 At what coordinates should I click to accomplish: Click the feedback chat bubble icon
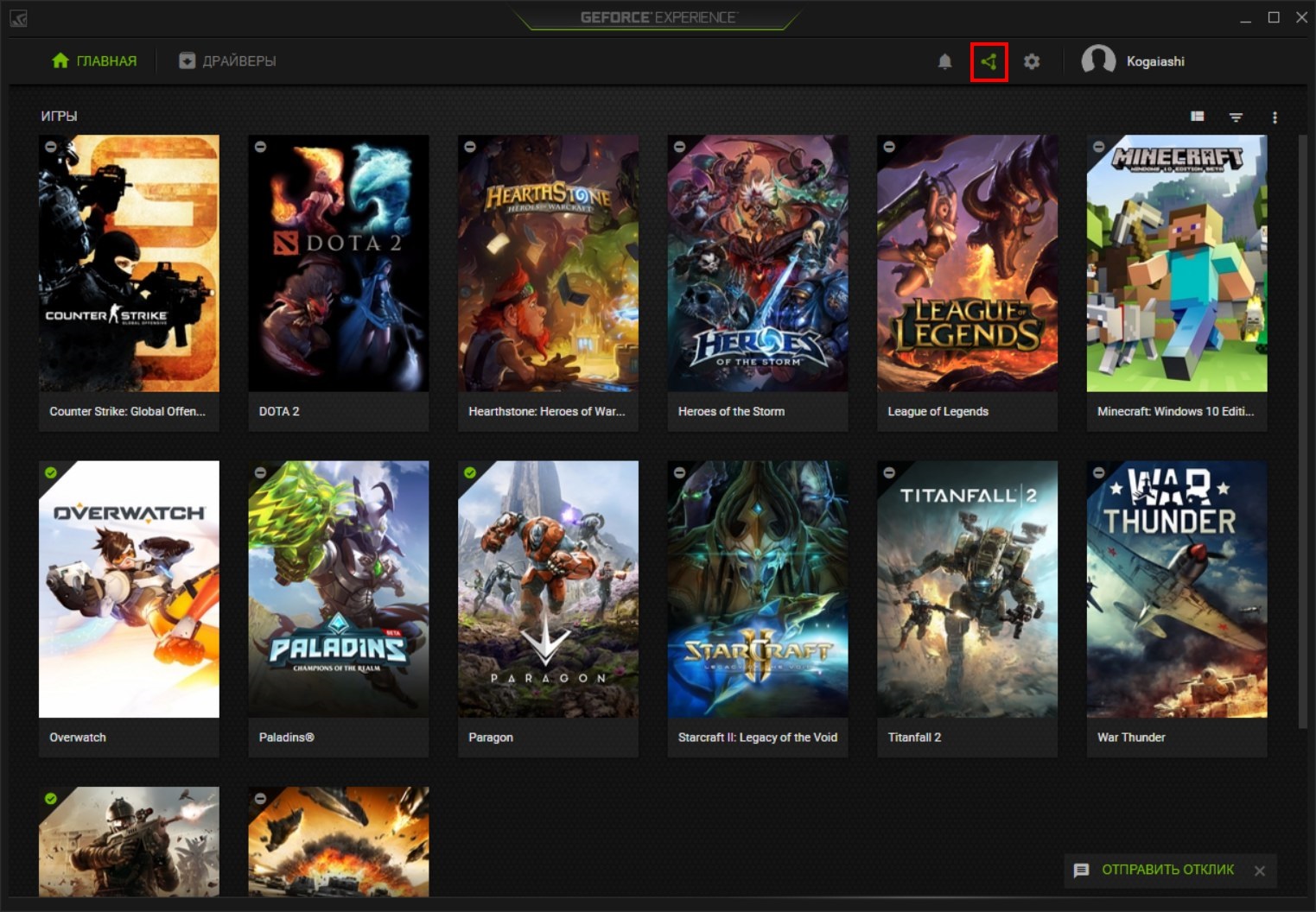click(x=1081, y=871)
